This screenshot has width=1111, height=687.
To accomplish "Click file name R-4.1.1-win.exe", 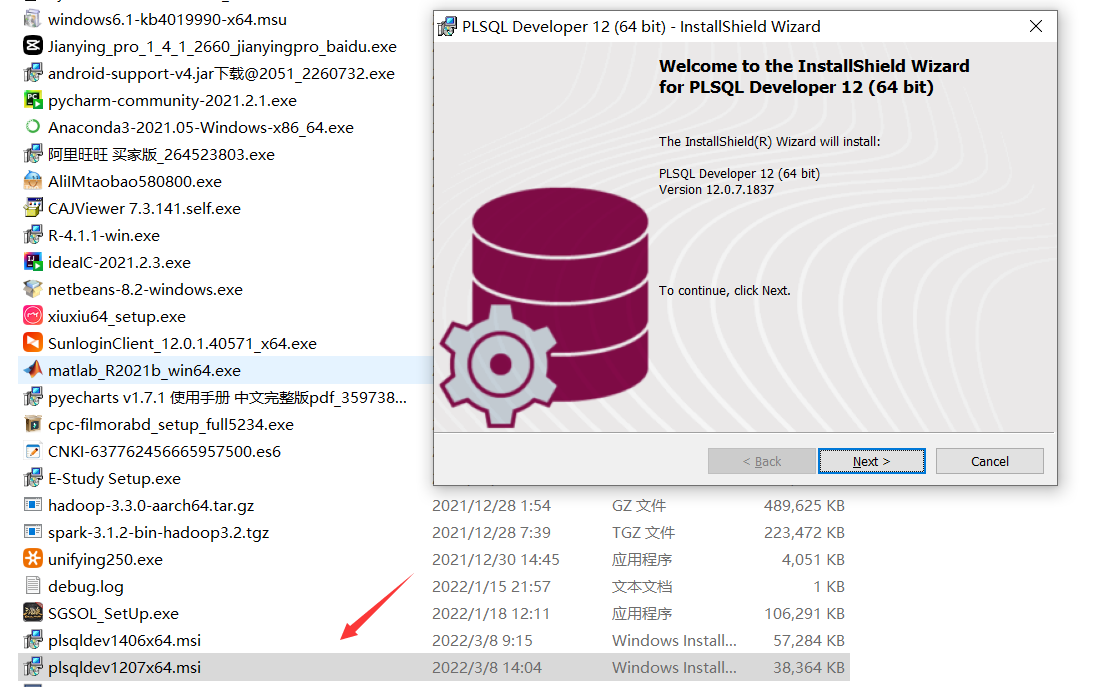I will click(x=103, y=234).
